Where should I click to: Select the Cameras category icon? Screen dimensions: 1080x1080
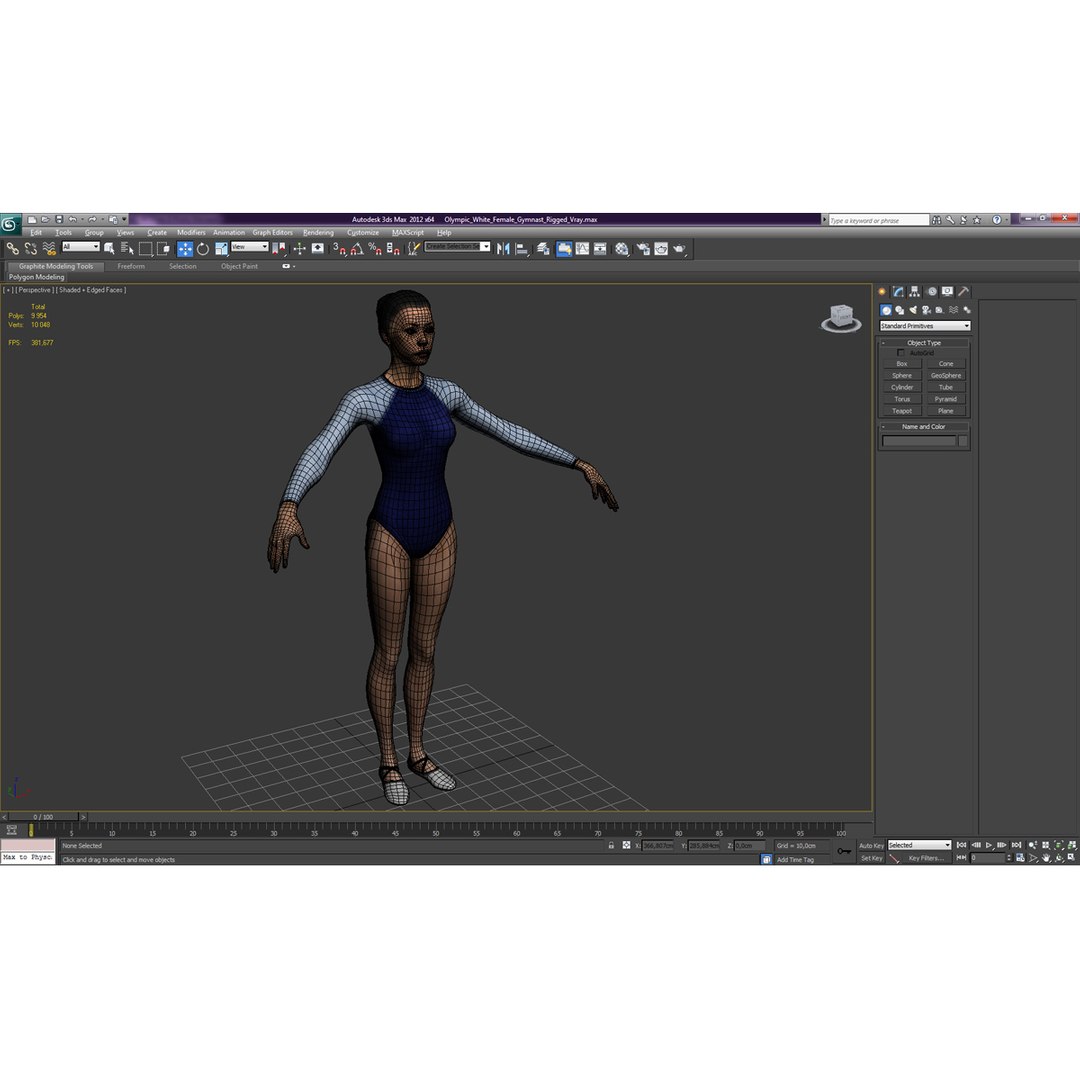(926, 311)
